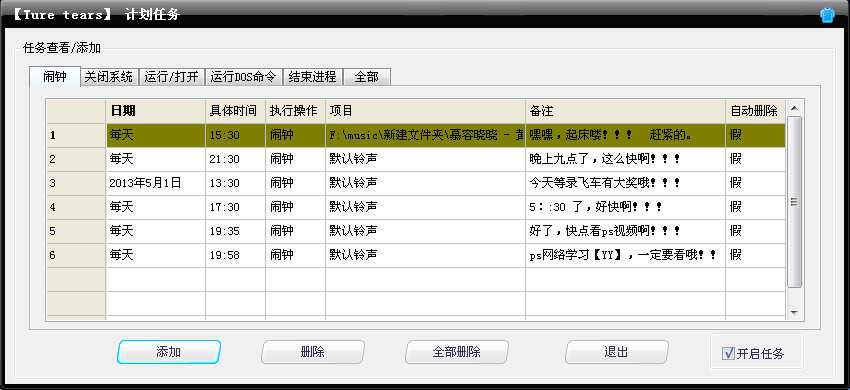
Task: Select row header number 1
Action: (76, 136)
